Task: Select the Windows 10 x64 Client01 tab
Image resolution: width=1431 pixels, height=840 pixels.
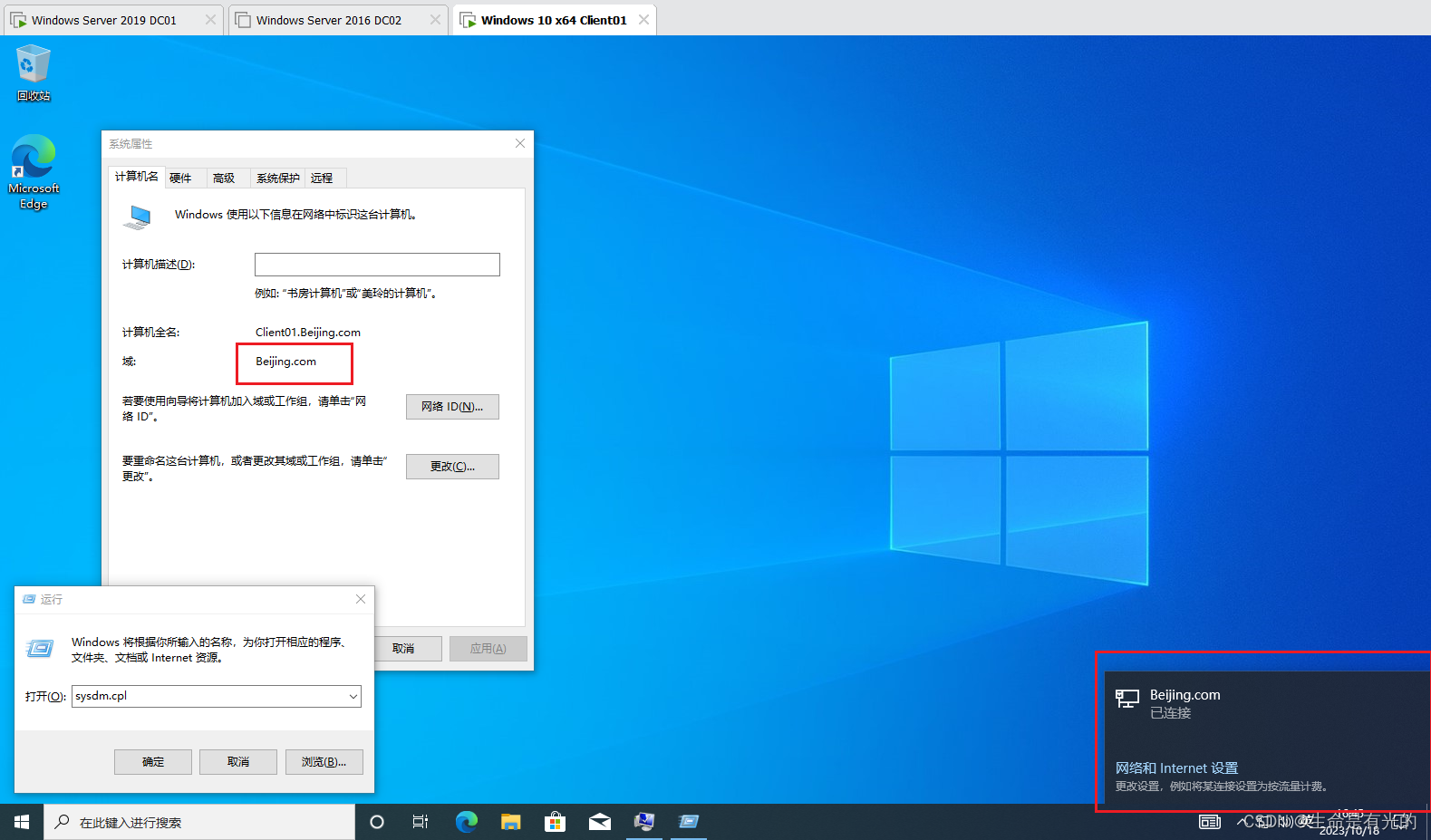Action: [553, 20]
